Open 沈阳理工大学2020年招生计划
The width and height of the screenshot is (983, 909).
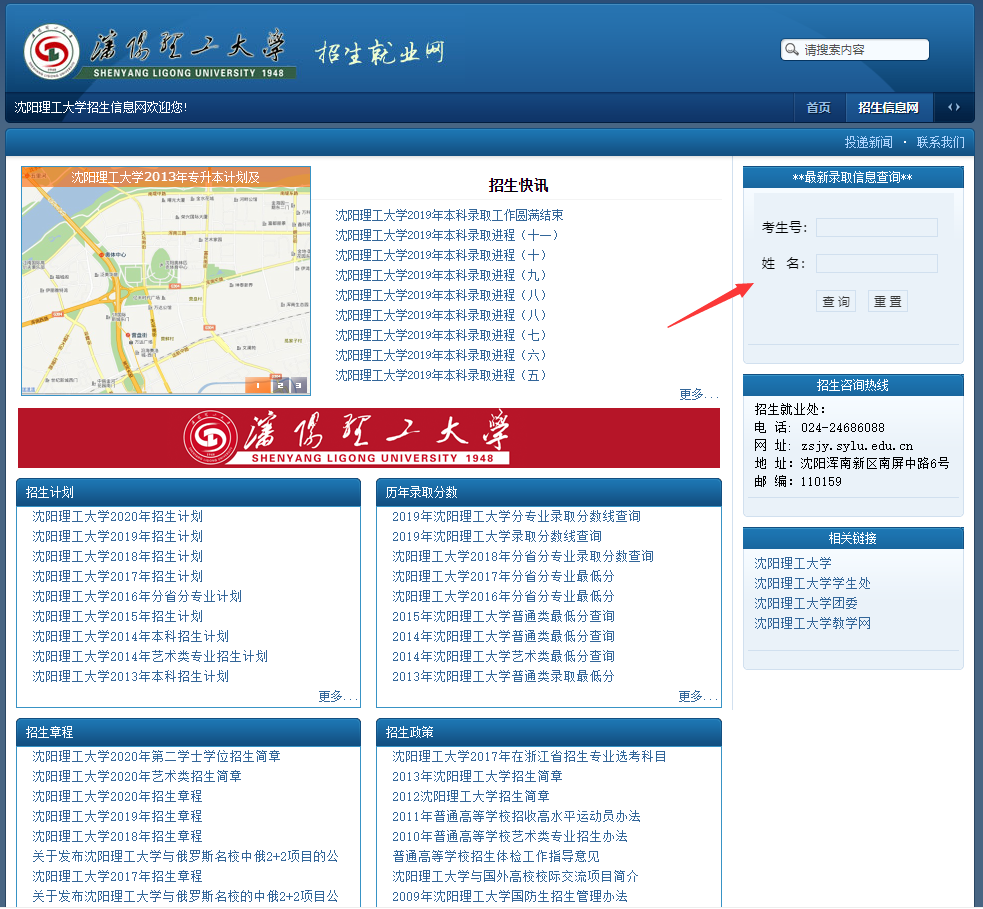[117, 517]
